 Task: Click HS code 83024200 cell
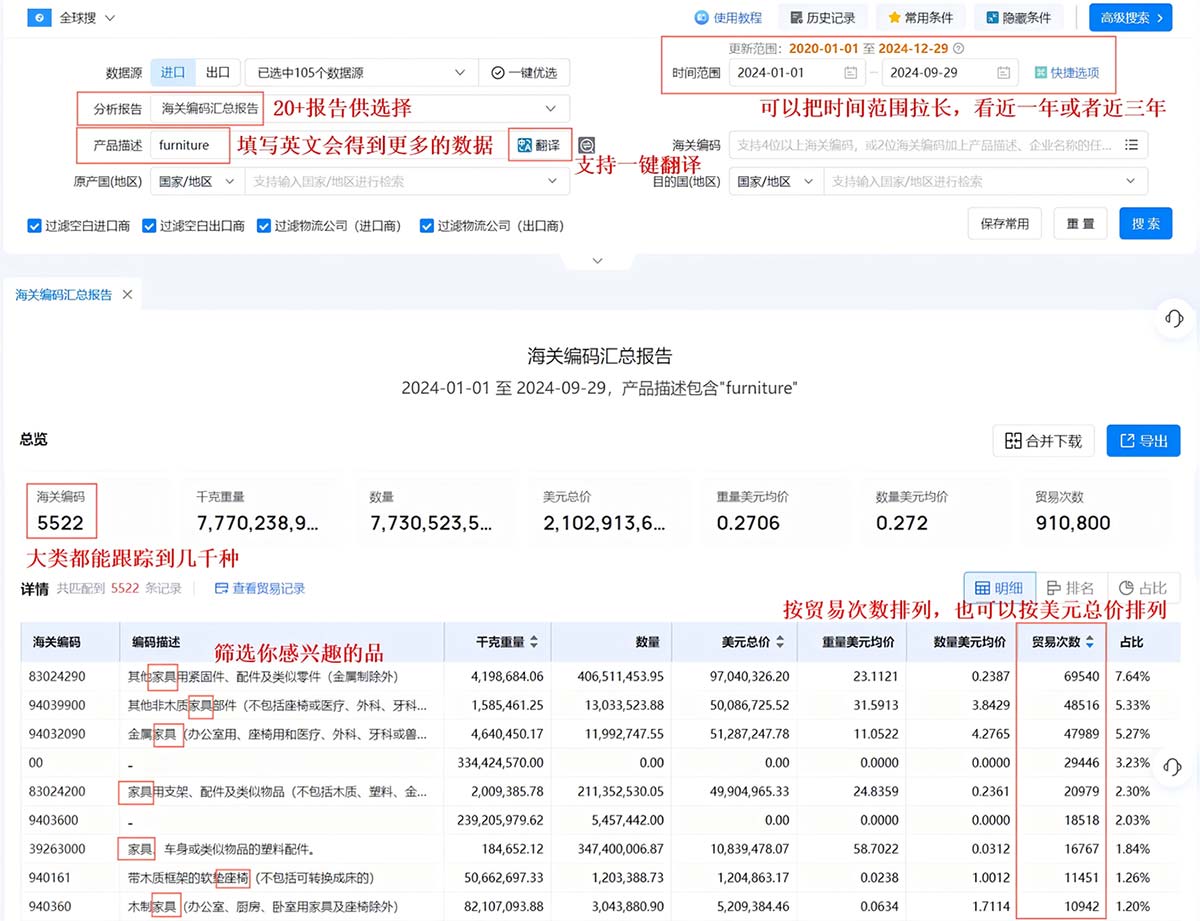point(59,792)
